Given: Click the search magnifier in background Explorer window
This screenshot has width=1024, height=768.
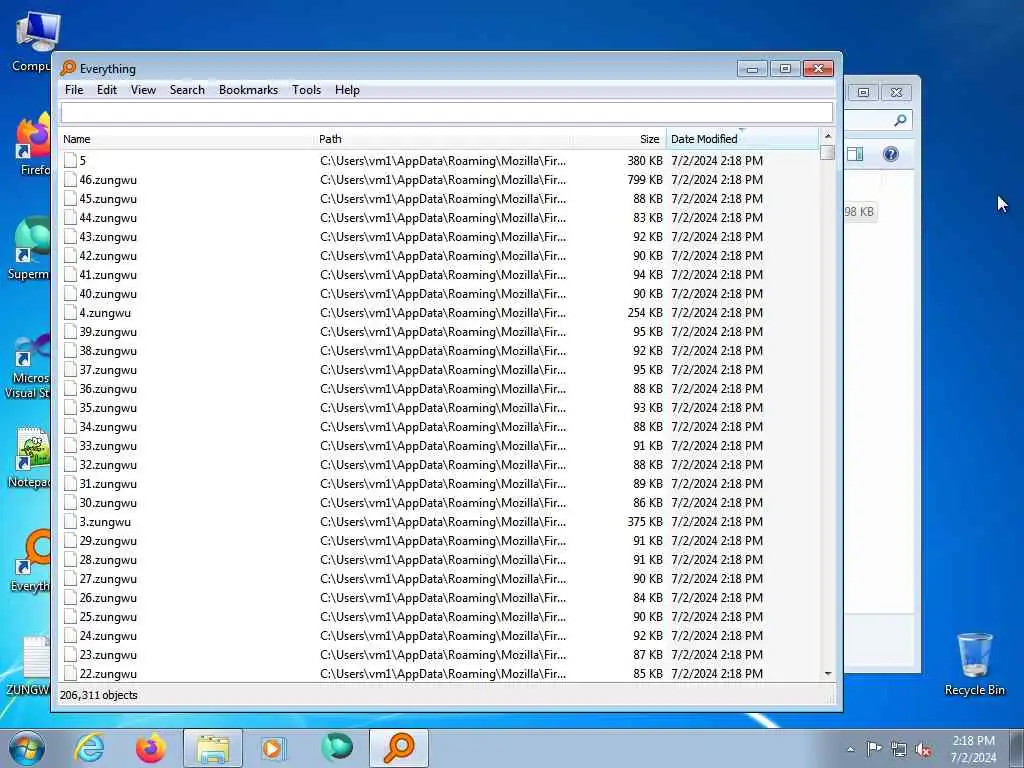Looking at the screenshot, I should point(900,120).
